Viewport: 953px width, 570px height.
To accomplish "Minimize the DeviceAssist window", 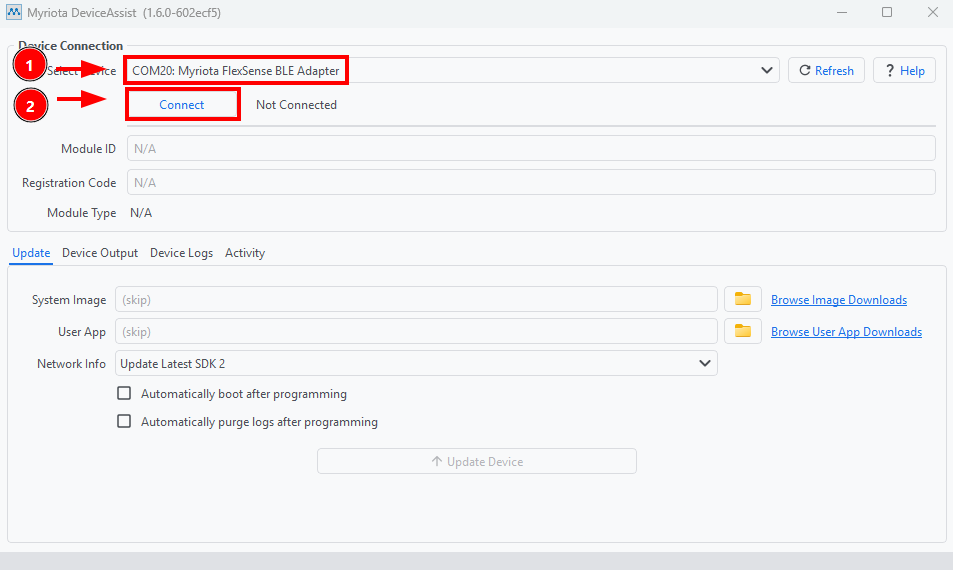I will click(x=842, y=12).
